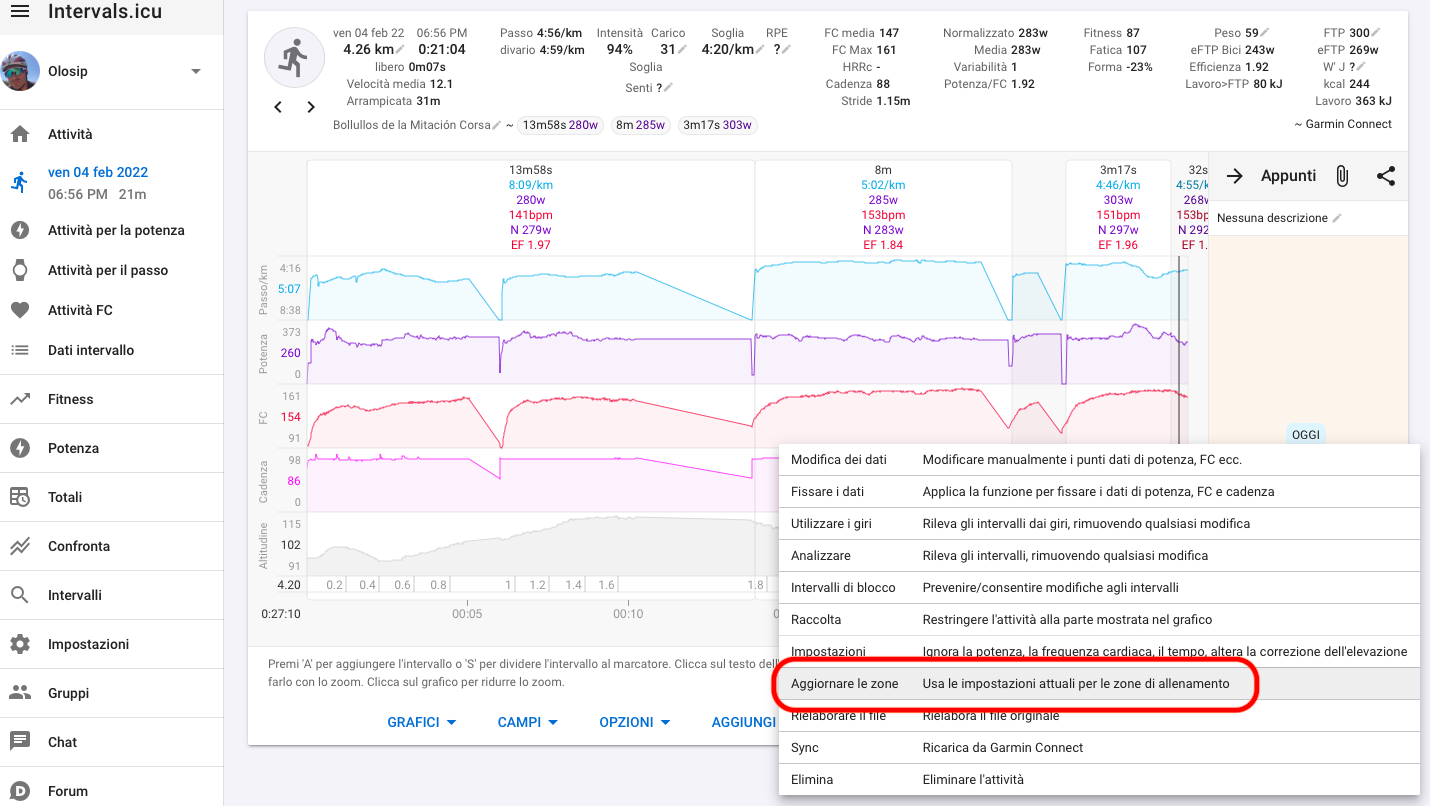Click the AGGIUNGI button

coord(743,722)
